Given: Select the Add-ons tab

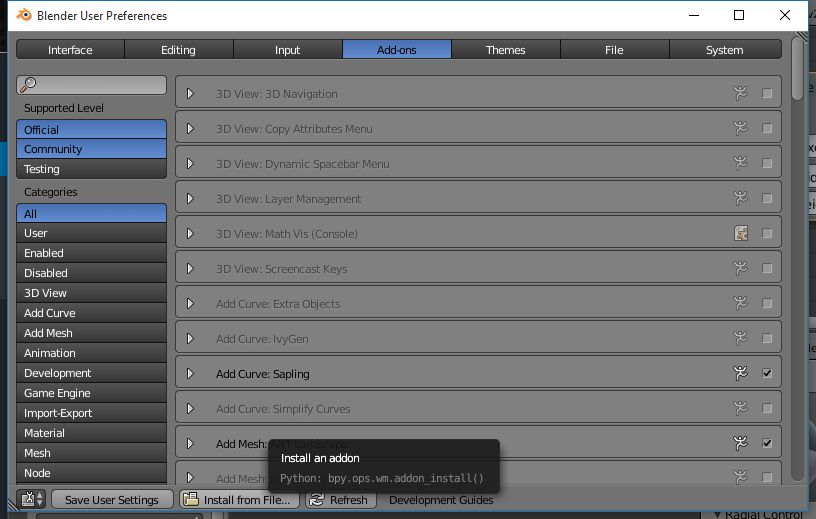Looking at the screenshot, I should pos(397,49).
